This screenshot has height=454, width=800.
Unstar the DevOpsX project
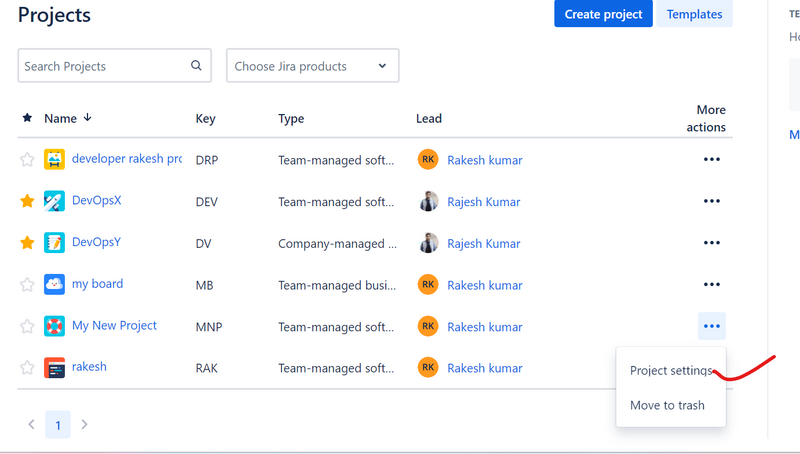pyautogui.click(x=27, y=201)
